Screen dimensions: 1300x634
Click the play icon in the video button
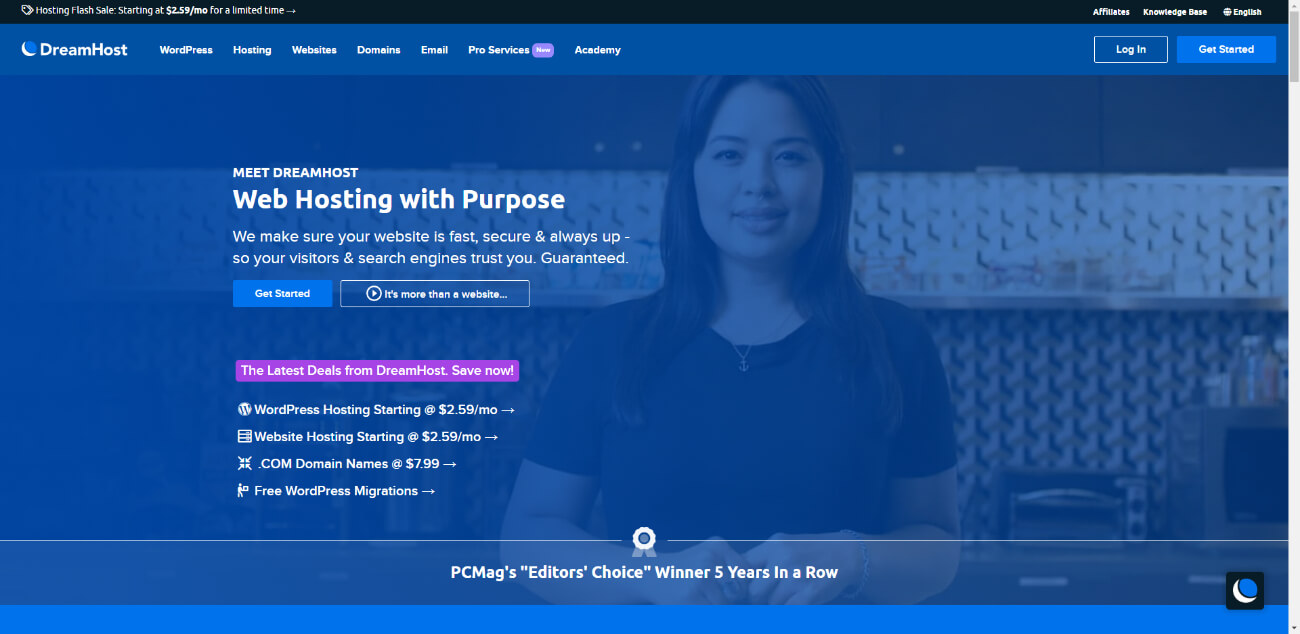(x=374, y=294)
